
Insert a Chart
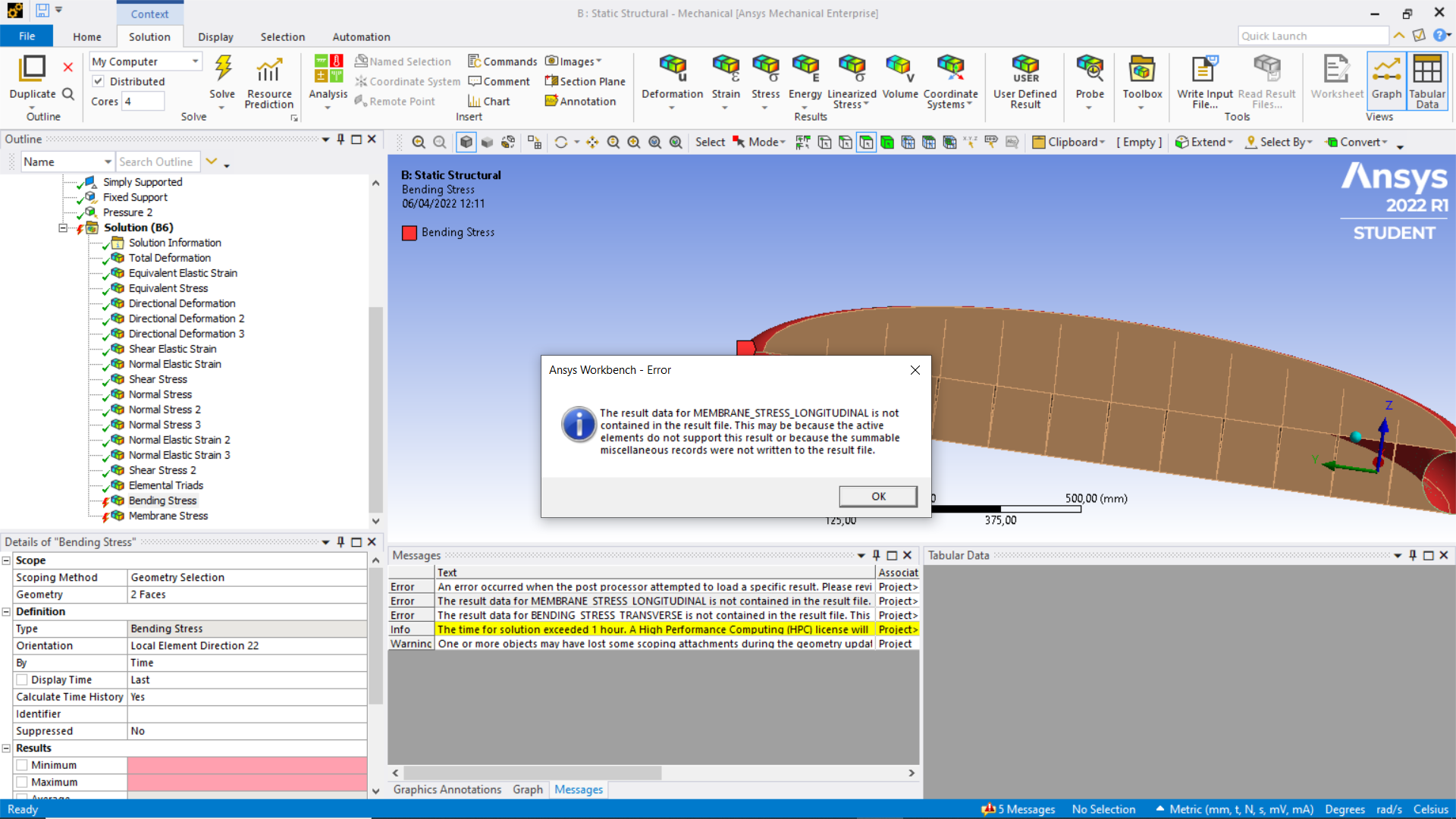[x=488, y=101]
